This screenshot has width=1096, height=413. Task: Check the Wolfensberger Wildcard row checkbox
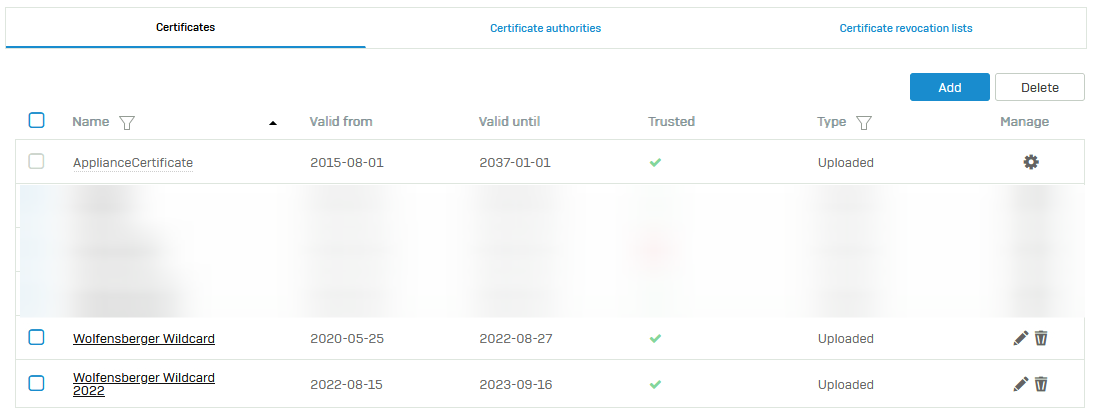[36, 338]
